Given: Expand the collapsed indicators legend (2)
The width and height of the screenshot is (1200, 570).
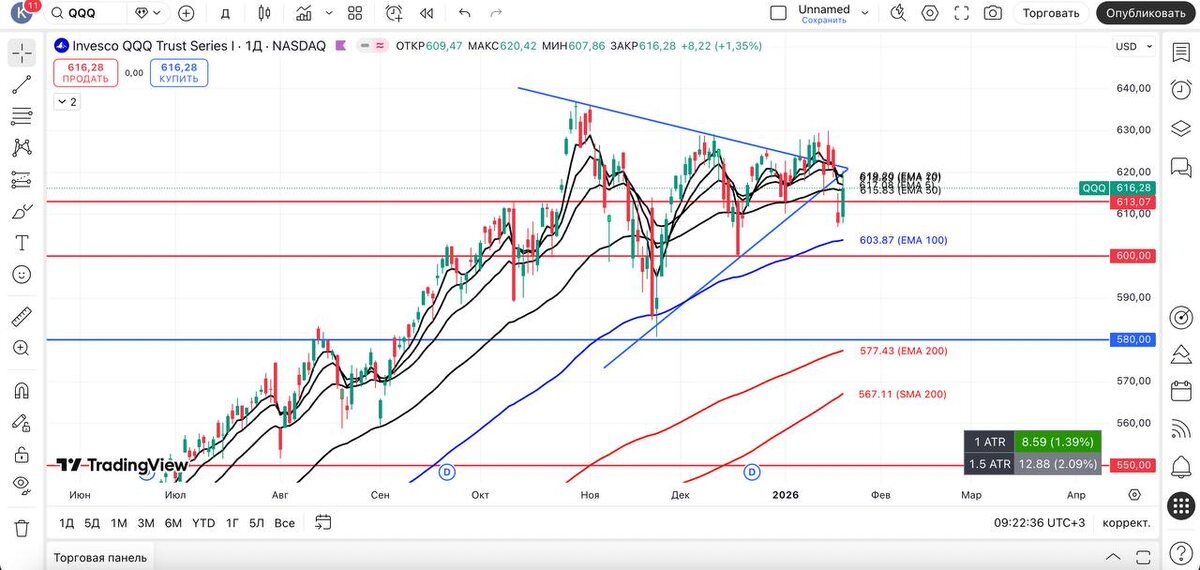Looking at the screenshot, I should pos(67,102).
